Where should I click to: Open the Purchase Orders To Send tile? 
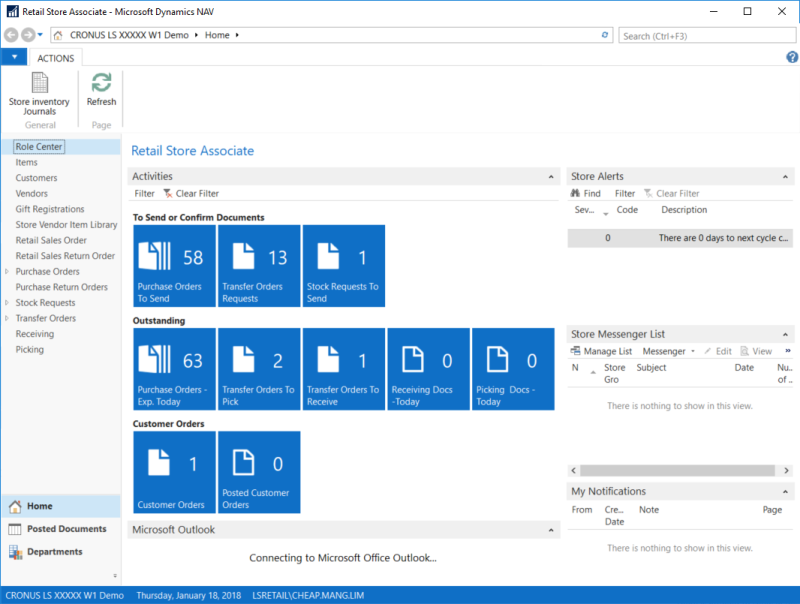(174, 266)
